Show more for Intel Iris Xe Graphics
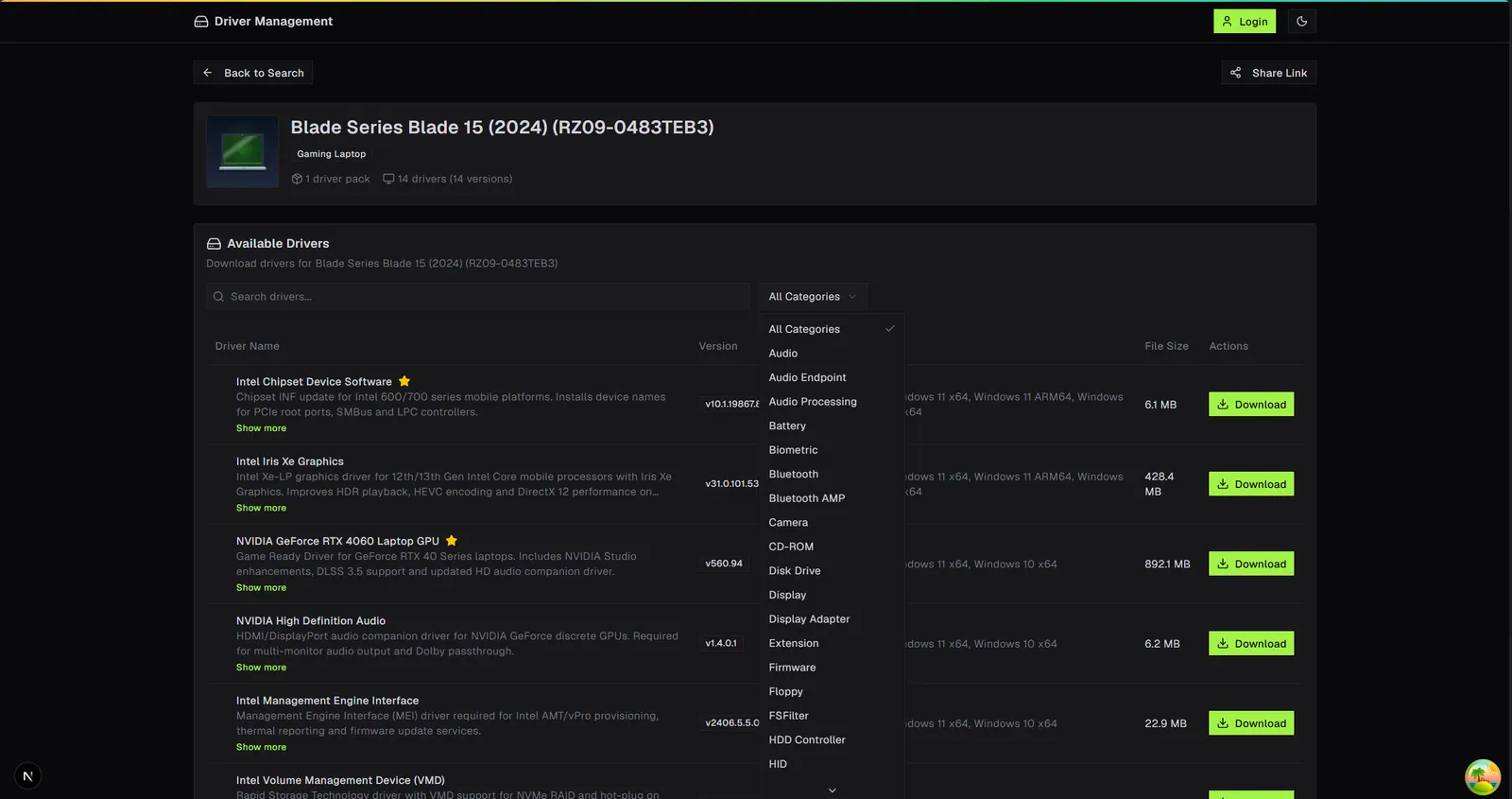This screenshot has height=799, width=1512. tap(261, 508)
